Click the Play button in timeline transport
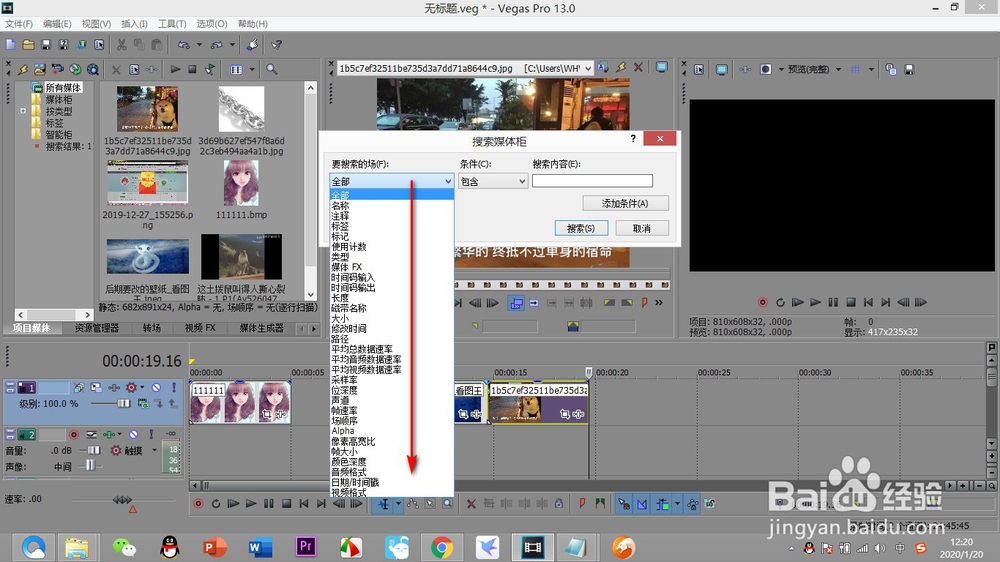 [x=251, y=504]
